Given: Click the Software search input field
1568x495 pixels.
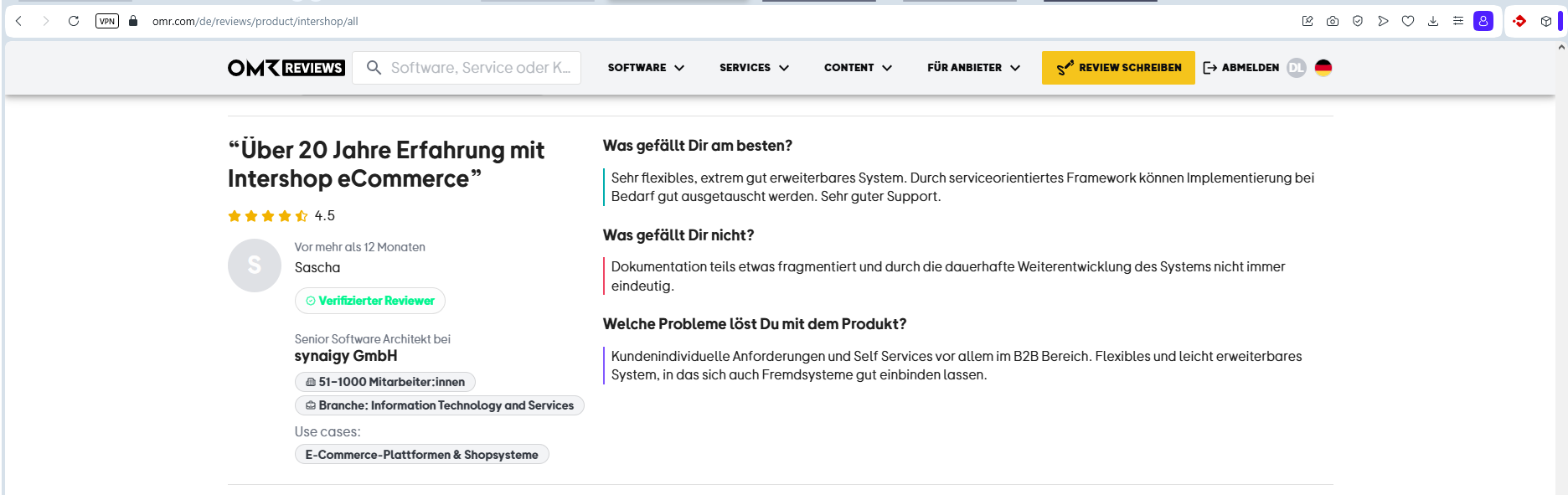Looking at the screenshot, I should [480, 68].
